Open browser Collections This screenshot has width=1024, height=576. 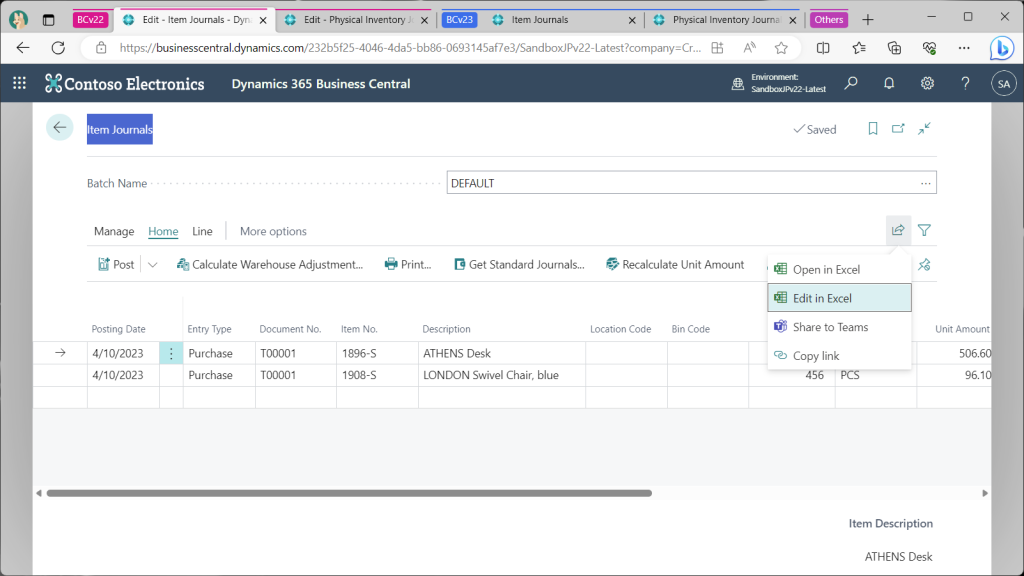click(x=894, y=48)
